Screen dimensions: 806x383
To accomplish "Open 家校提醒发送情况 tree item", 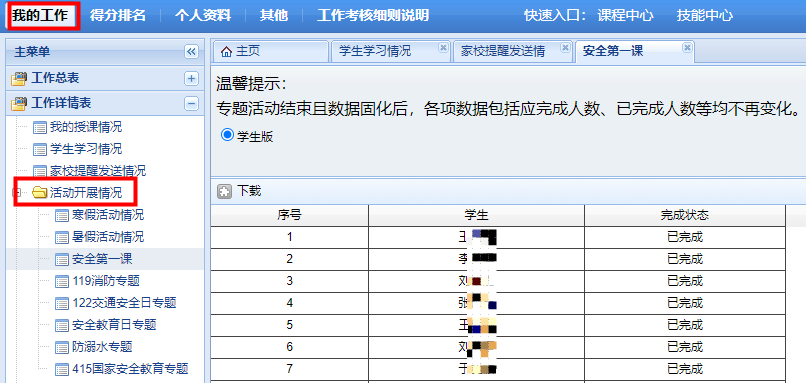I will click(x=98, y=171).
